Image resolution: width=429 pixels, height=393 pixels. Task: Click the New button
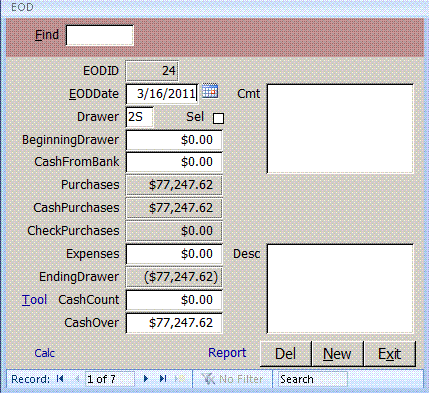pos(337,354)
